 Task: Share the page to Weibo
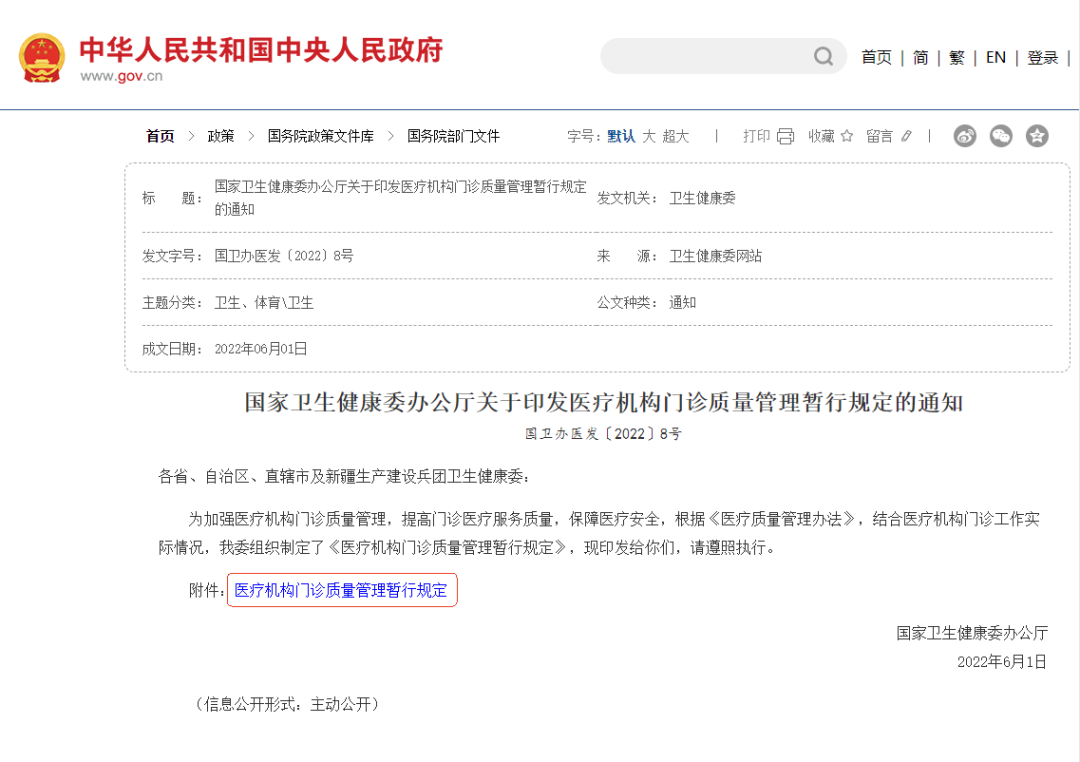point(965,136)
